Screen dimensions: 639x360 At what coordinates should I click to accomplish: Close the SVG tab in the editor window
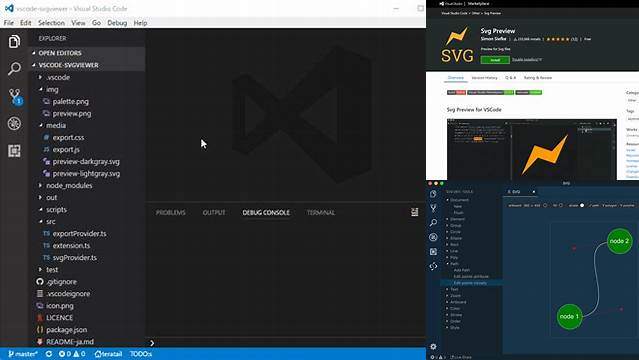[533, 192]
